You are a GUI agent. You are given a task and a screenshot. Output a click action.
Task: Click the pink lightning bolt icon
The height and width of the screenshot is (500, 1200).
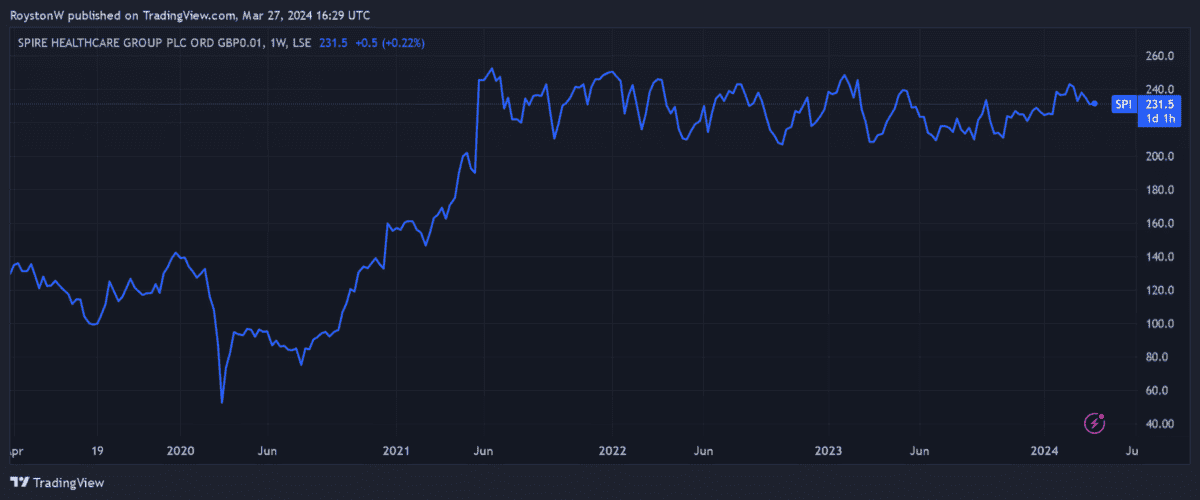1096,423
